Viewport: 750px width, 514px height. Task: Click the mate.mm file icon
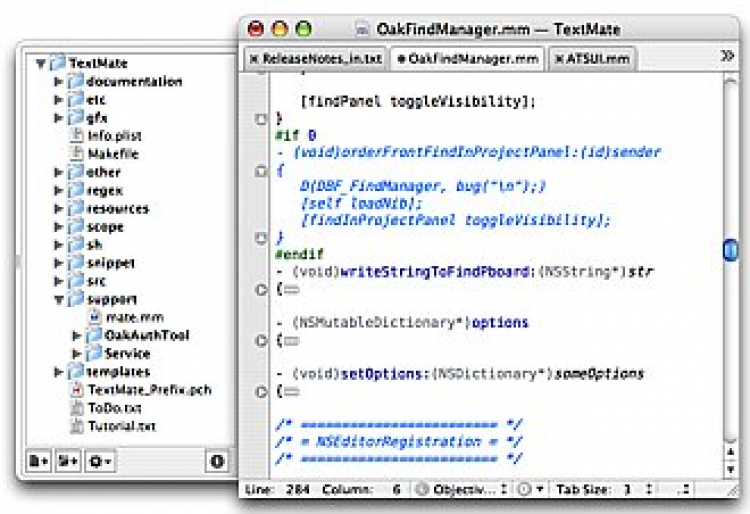point(95,317)
